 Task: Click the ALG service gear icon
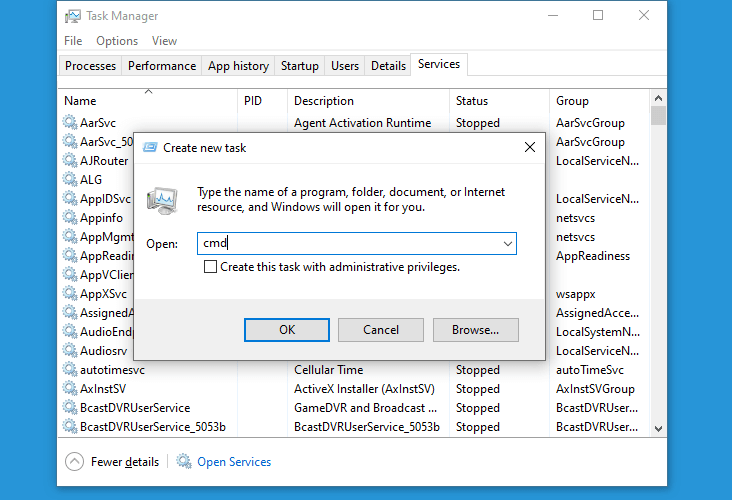point(70,179)
